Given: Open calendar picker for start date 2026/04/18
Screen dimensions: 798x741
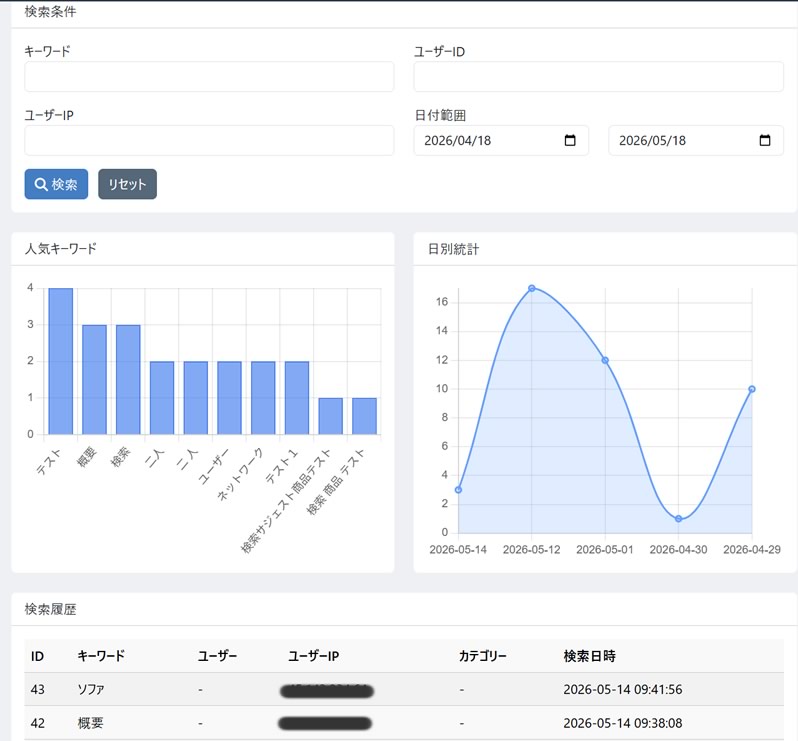Looking at the screenshot, I should (x=570, y=140).
